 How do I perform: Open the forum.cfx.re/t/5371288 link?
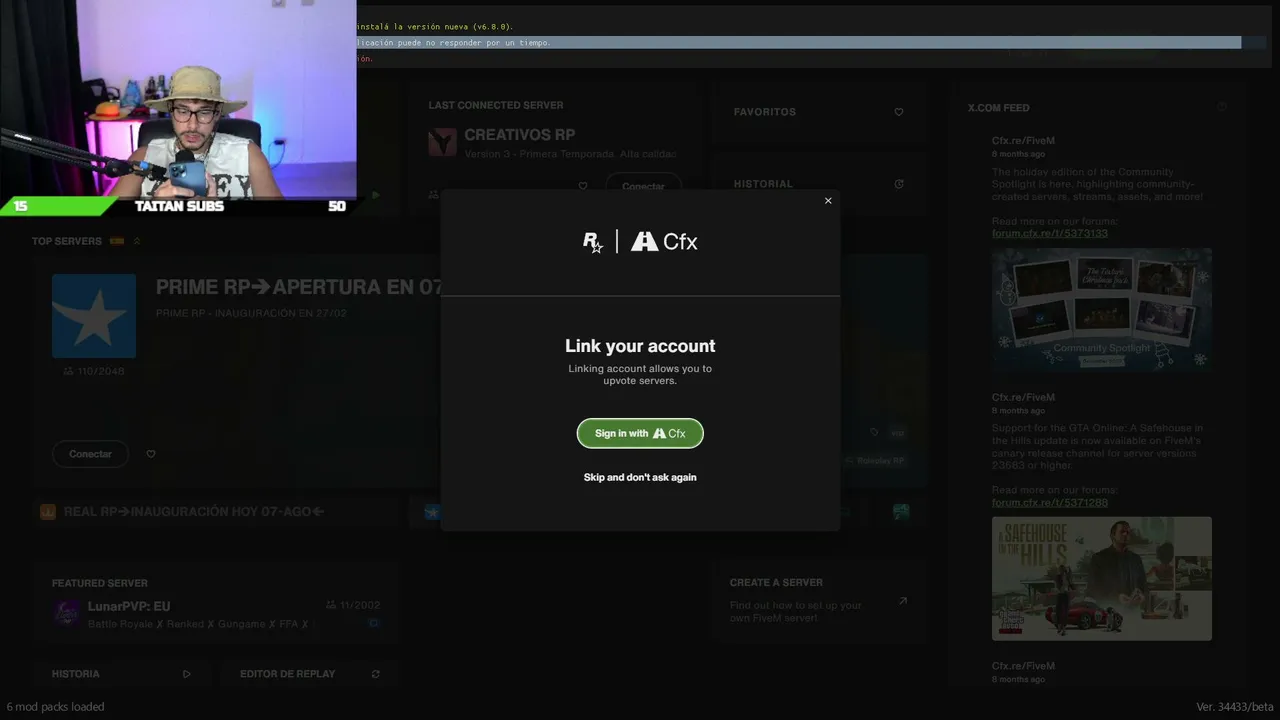pyautogui.click(x=1050, y=502)
